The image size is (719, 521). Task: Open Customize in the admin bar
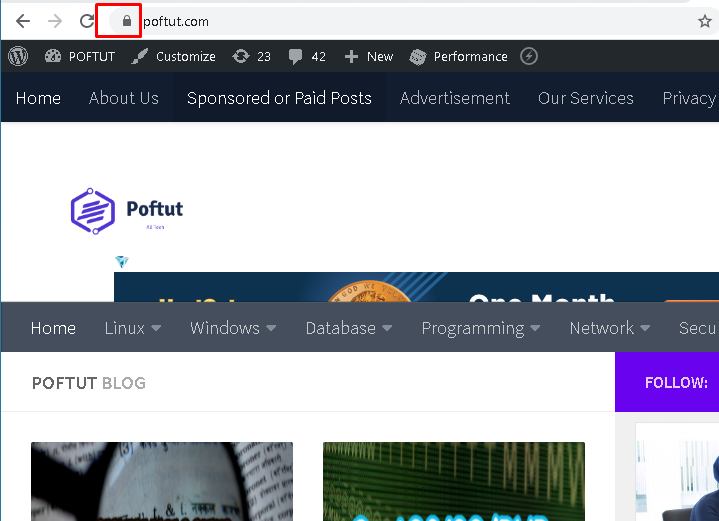tap(173, 56)
